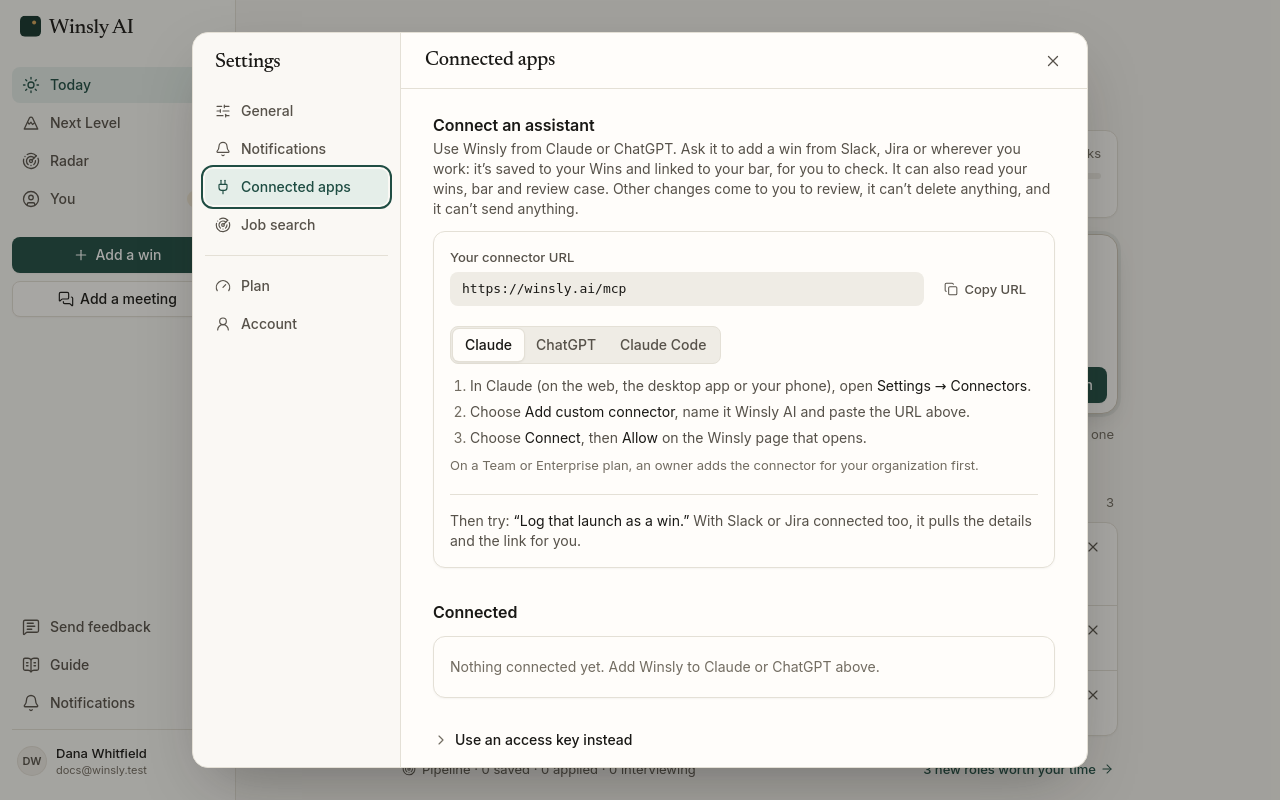This screenshot has height=800, width=1280.
Task: Open the Guide book icon
Action: [x=31, y=665]
